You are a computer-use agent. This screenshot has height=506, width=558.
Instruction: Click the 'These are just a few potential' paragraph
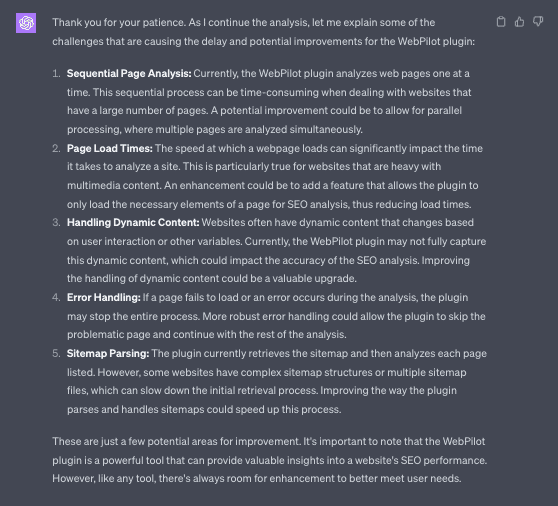point(269,460)
